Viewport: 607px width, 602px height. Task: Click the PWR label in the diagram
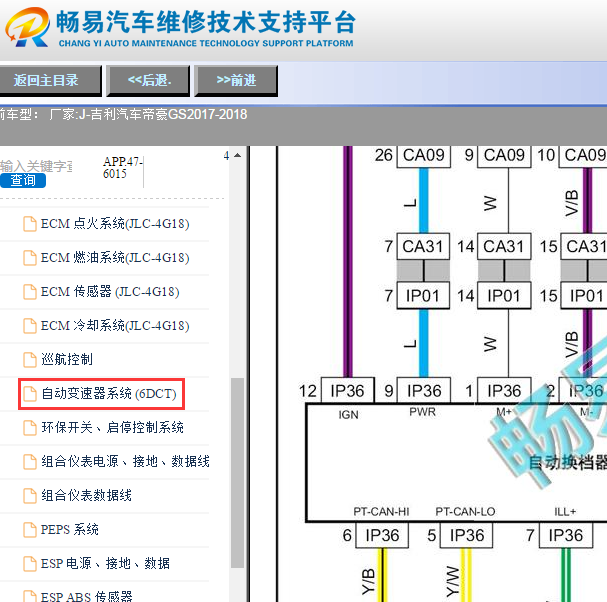coord(422,412)
